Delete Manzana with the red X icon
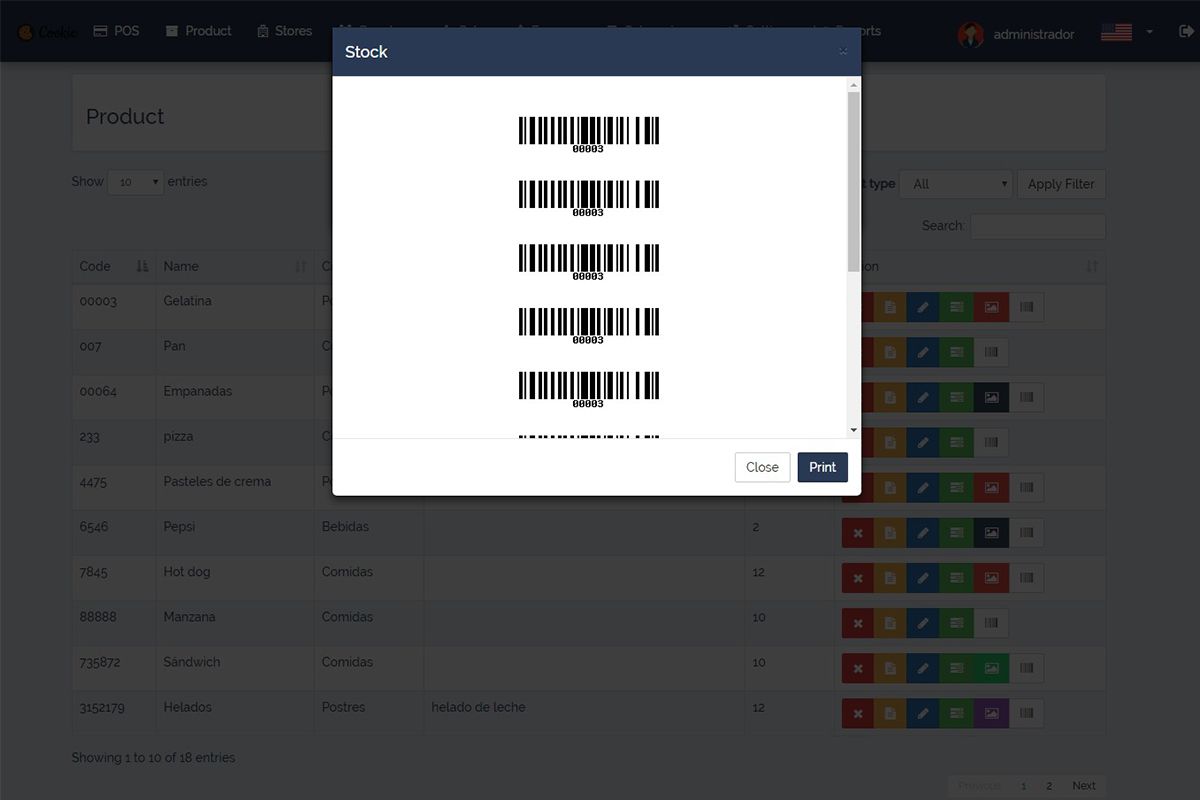Image resolution: width=1200 pixels, height=800 pixels. [857, 623]
